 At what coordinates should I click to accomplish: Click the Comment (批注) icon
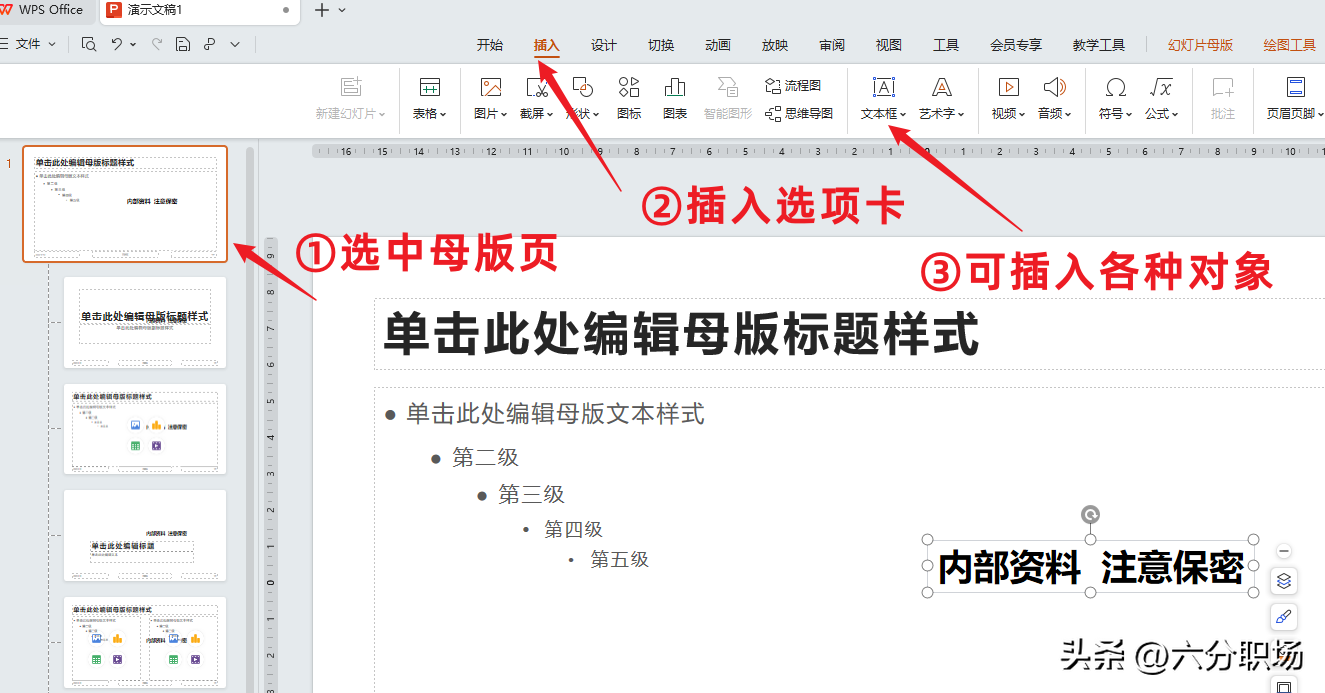1223,87
